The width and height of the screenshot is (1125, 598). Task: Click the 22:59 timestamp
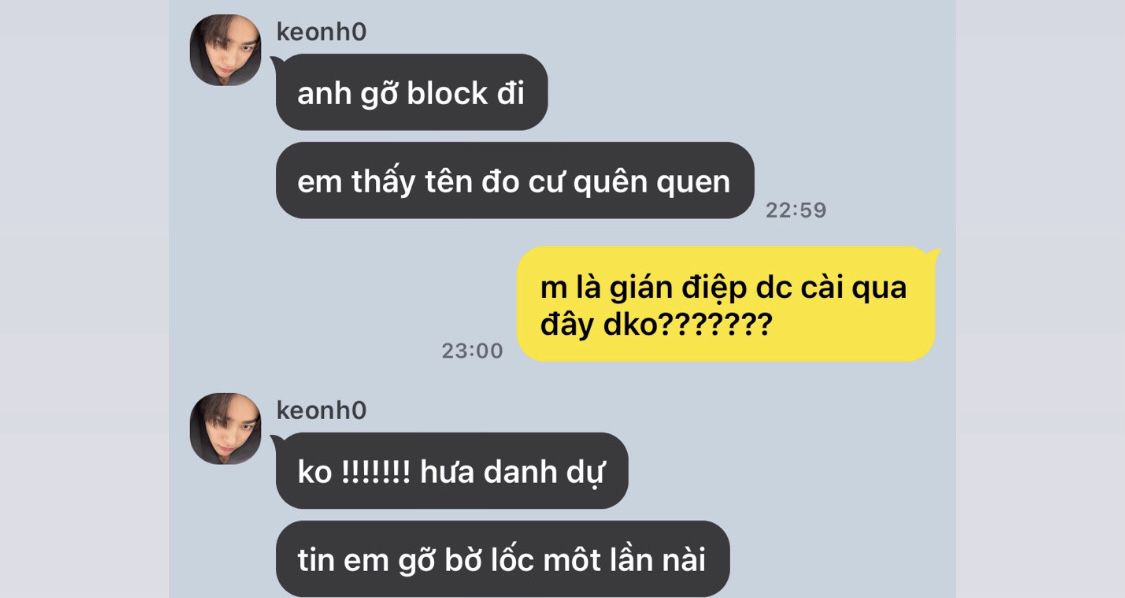point(796,210)
